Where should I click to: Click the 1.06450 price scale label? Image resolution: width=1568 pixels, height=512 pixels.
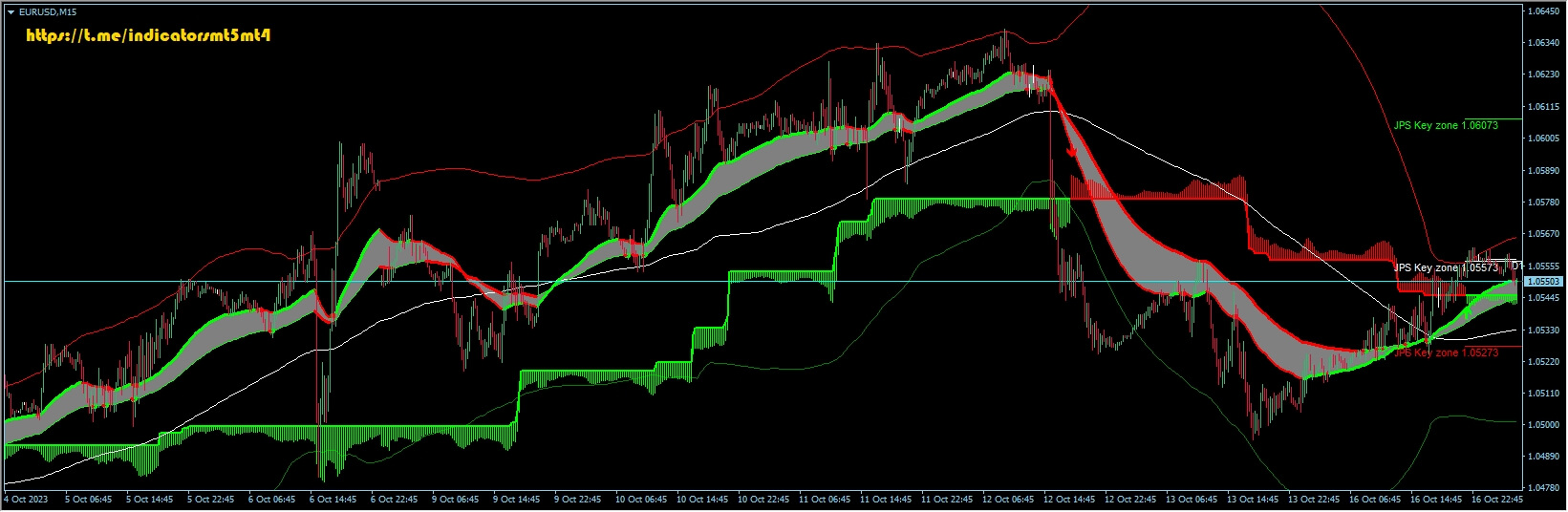click(x=1543, y=11)
